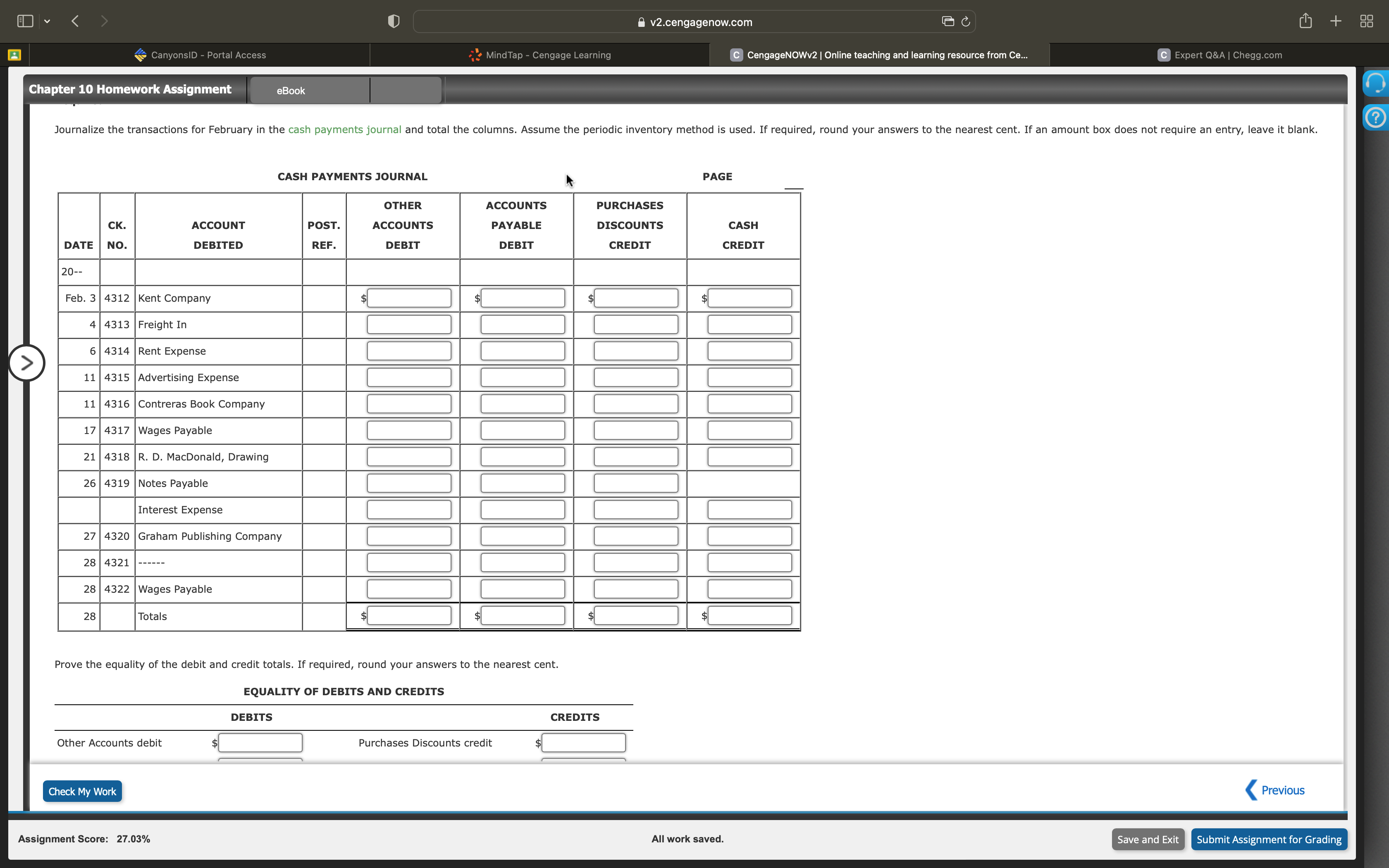Viewport: 1389px width, 868px height.
Task: Show all tabs via the grid icon
Action: coord(1366,21)
